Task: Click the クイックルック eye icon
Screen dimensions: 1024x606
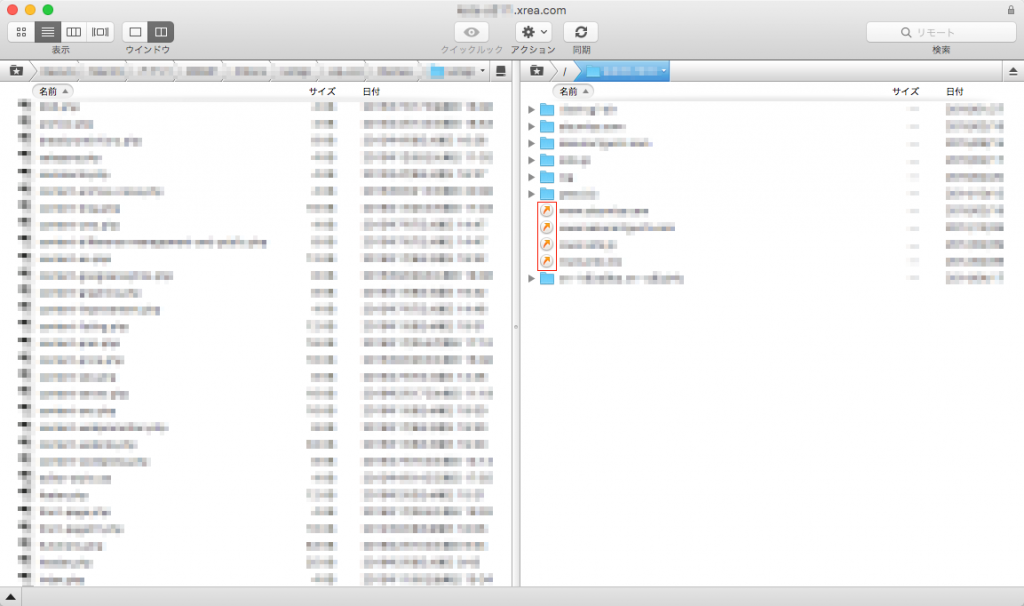Action: (x=472, y=32)
